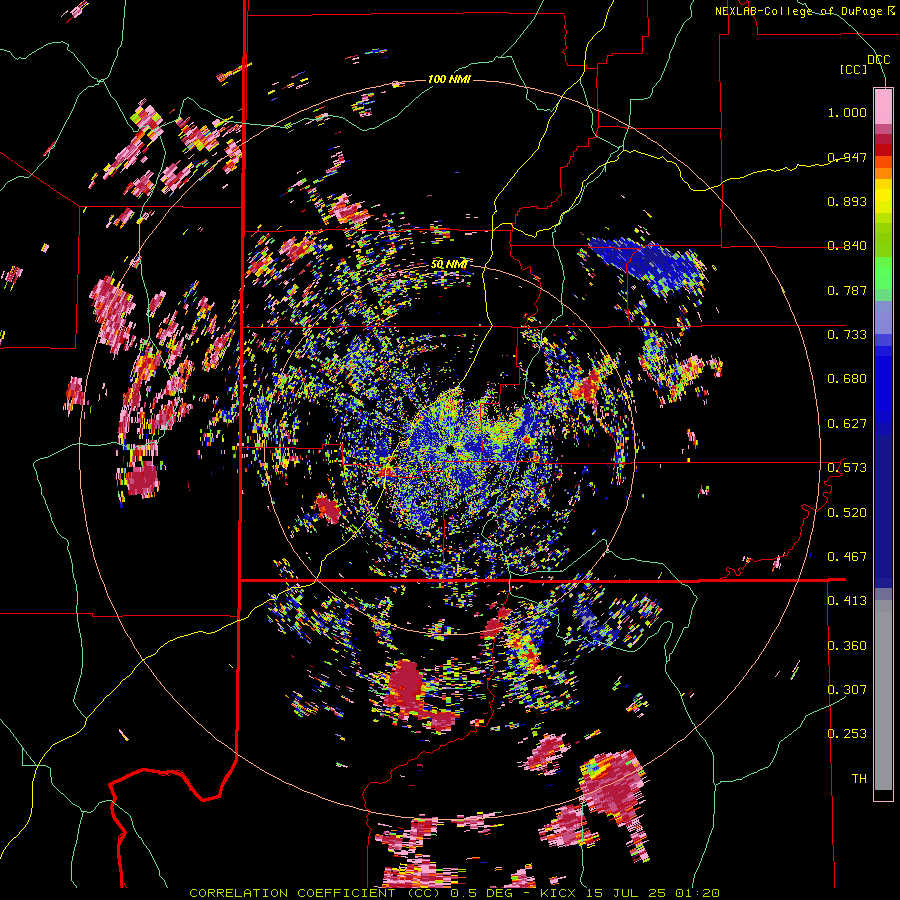Click the KICX station identifier

[x=557, y=893]
